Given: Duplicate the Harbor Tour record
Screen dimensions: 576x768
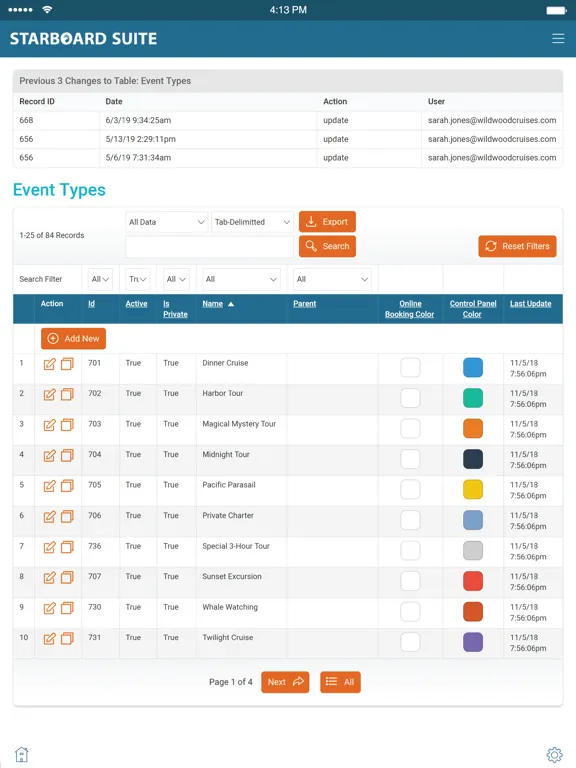Looking at the screenshot, I should pos(67,394).
